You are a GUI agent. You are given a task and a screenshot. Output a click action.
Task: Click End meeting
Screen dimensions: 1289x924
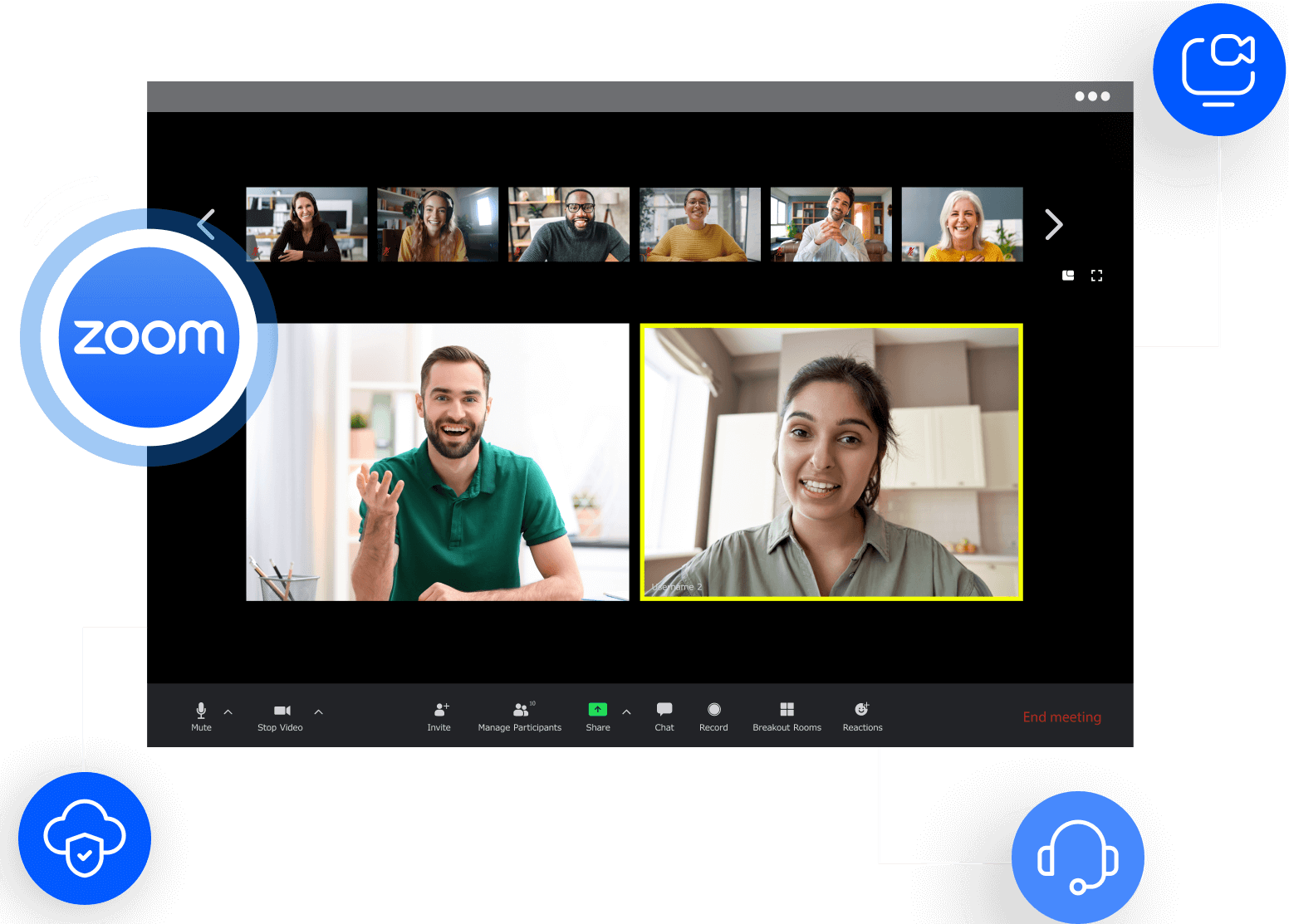1062,716
